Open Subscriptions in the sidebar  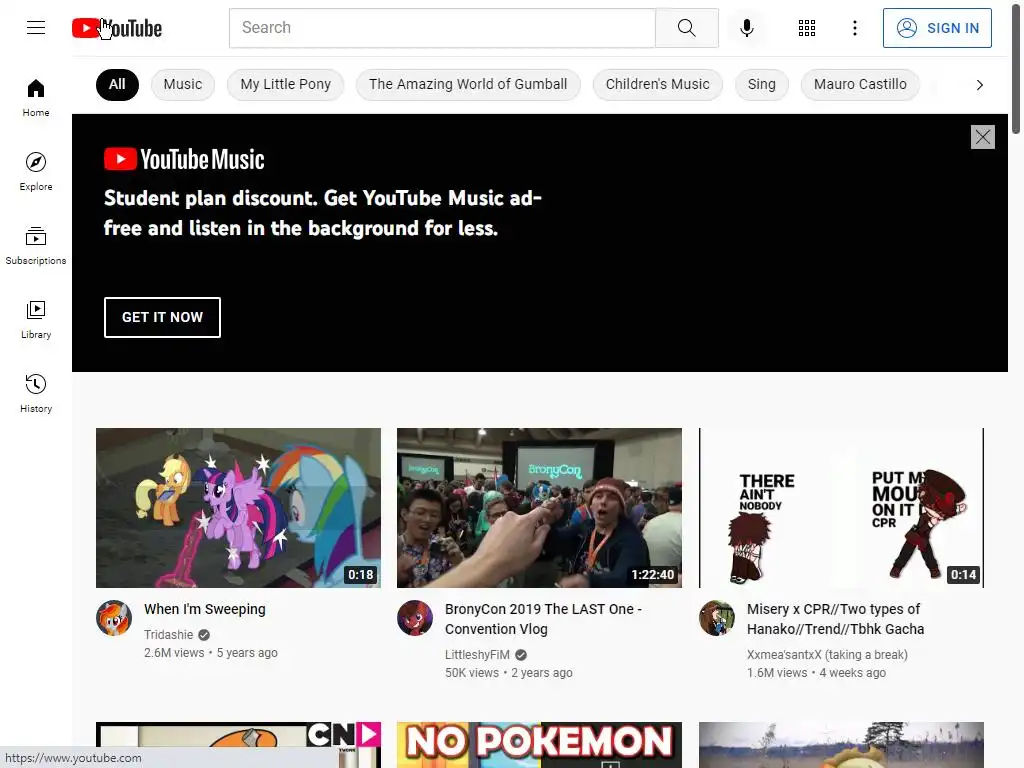[36, 246]
